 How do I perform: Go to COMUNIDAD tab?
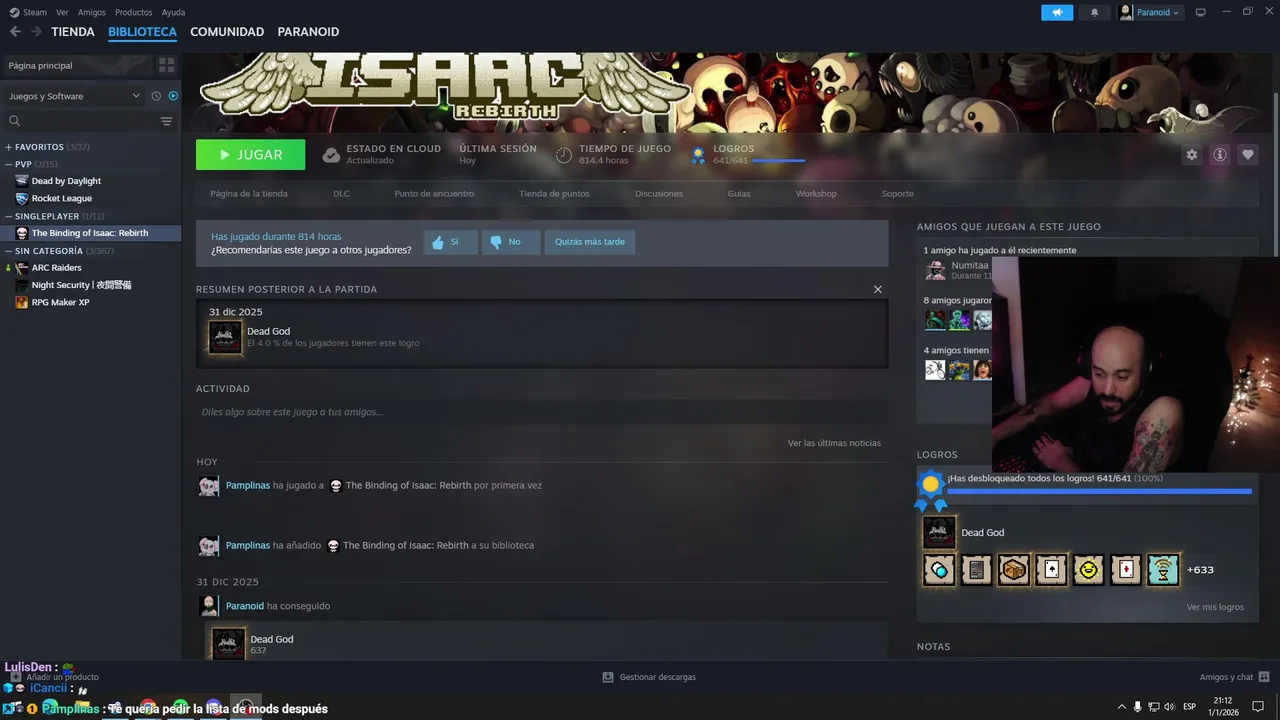(227, 32)
